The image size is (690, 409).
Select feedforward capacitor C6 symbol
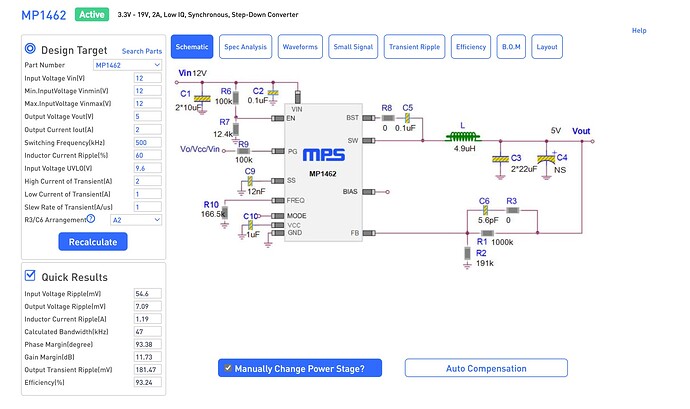pos(485,210)
